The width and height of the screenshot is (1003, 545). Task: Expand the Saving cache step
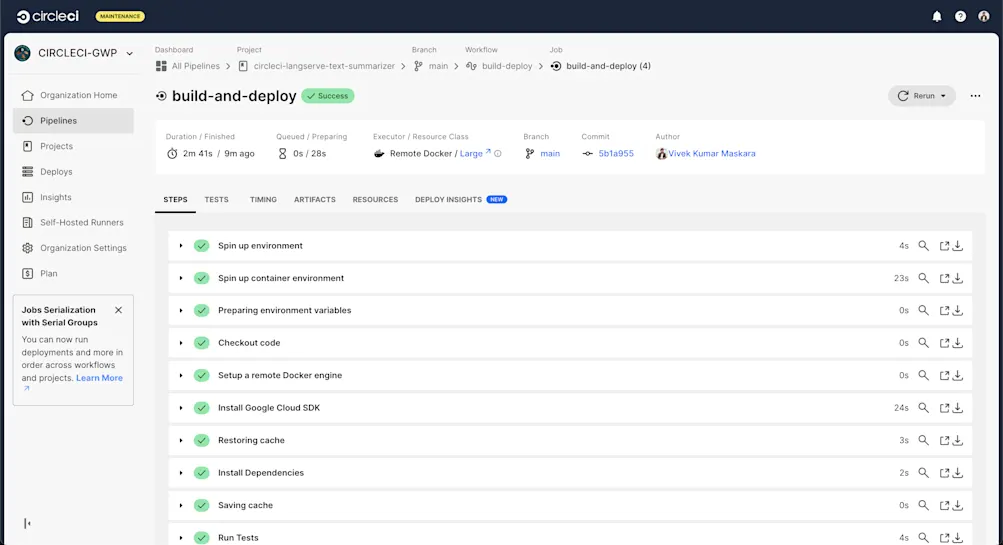(181, 505)
